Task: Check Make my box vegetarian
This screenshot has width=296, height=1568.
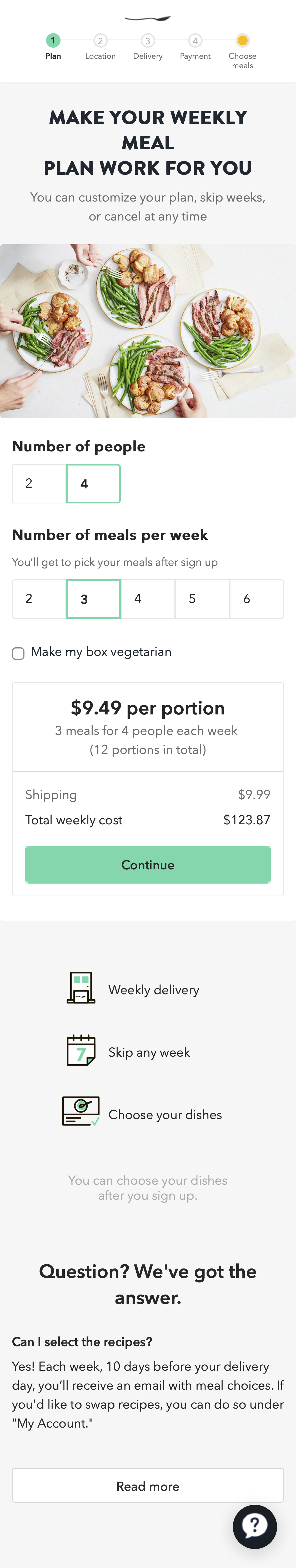Action: coord(18,653)
